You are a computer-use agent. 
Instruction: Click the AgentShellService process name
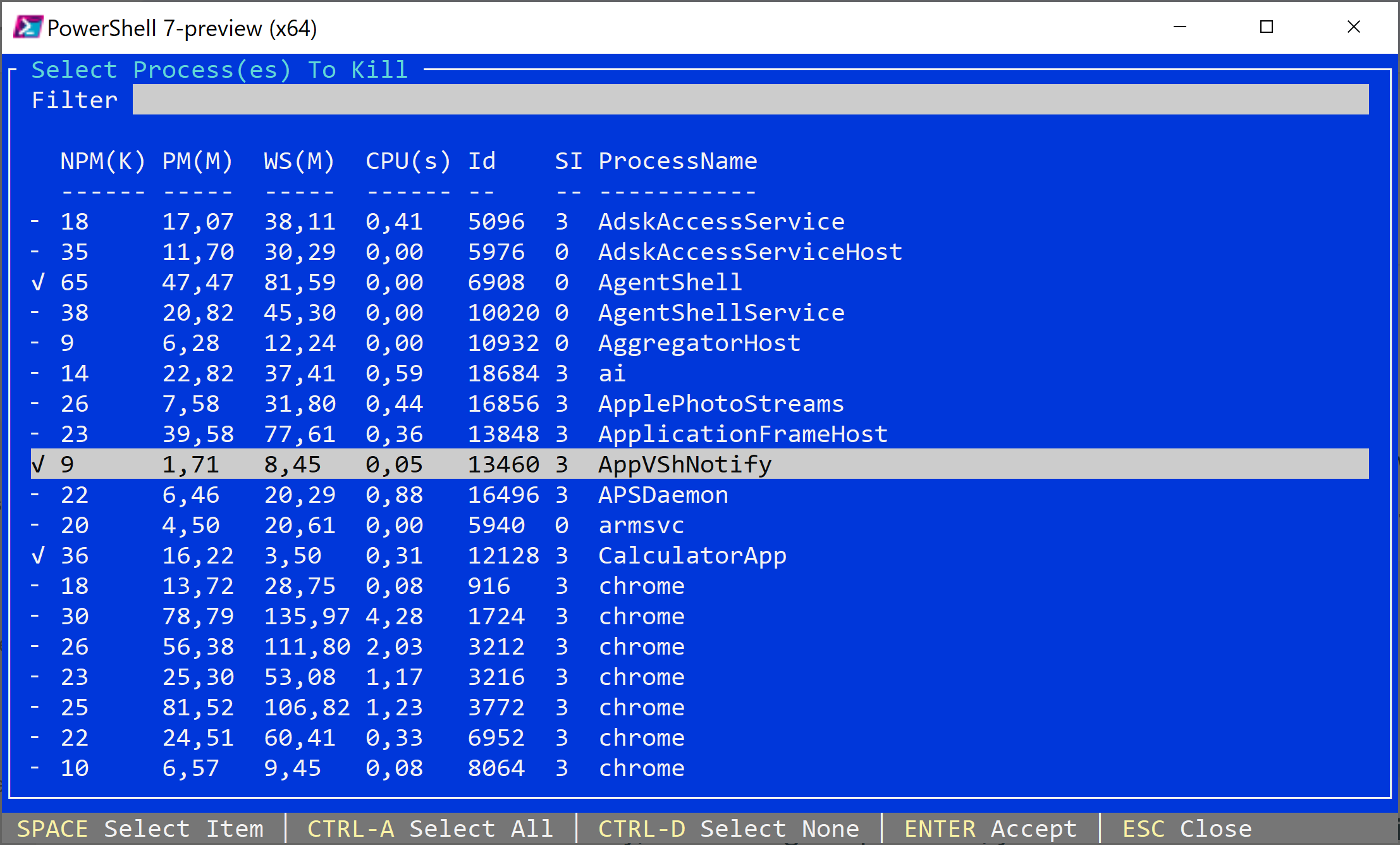pos(721,313)
